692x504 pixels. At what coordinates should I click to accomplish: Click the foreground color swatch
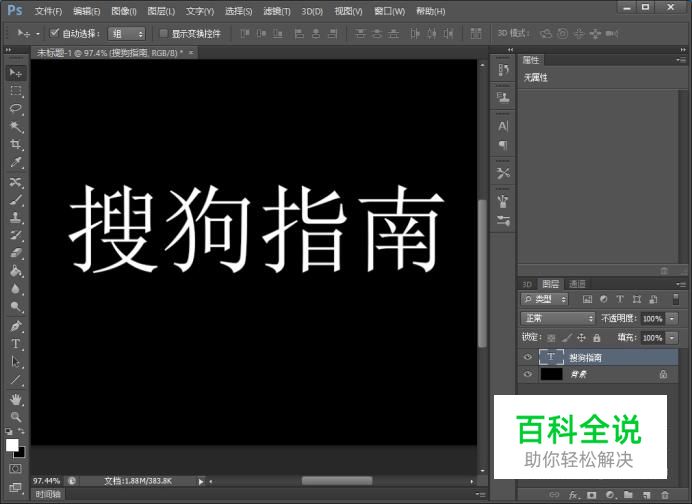pyautogui.click(x=12, y=444)
